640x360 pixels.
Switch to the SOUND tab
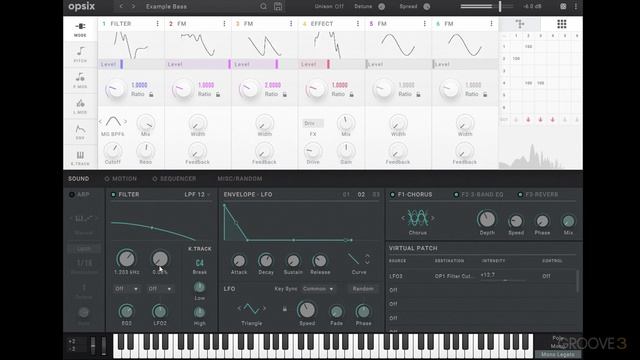coord(78,179)
